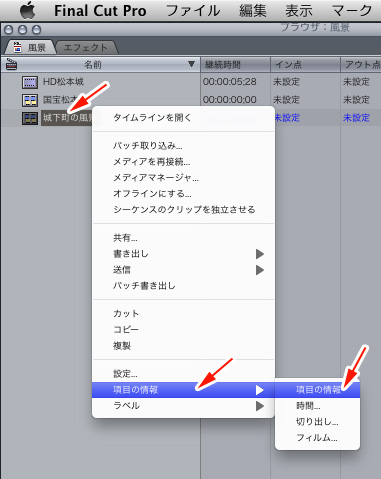The width and height of the screenshot is (381, 479).
Task: Select the 城下町の風景 sequence name
Action: pyautogui.click(x=67, y=118)
